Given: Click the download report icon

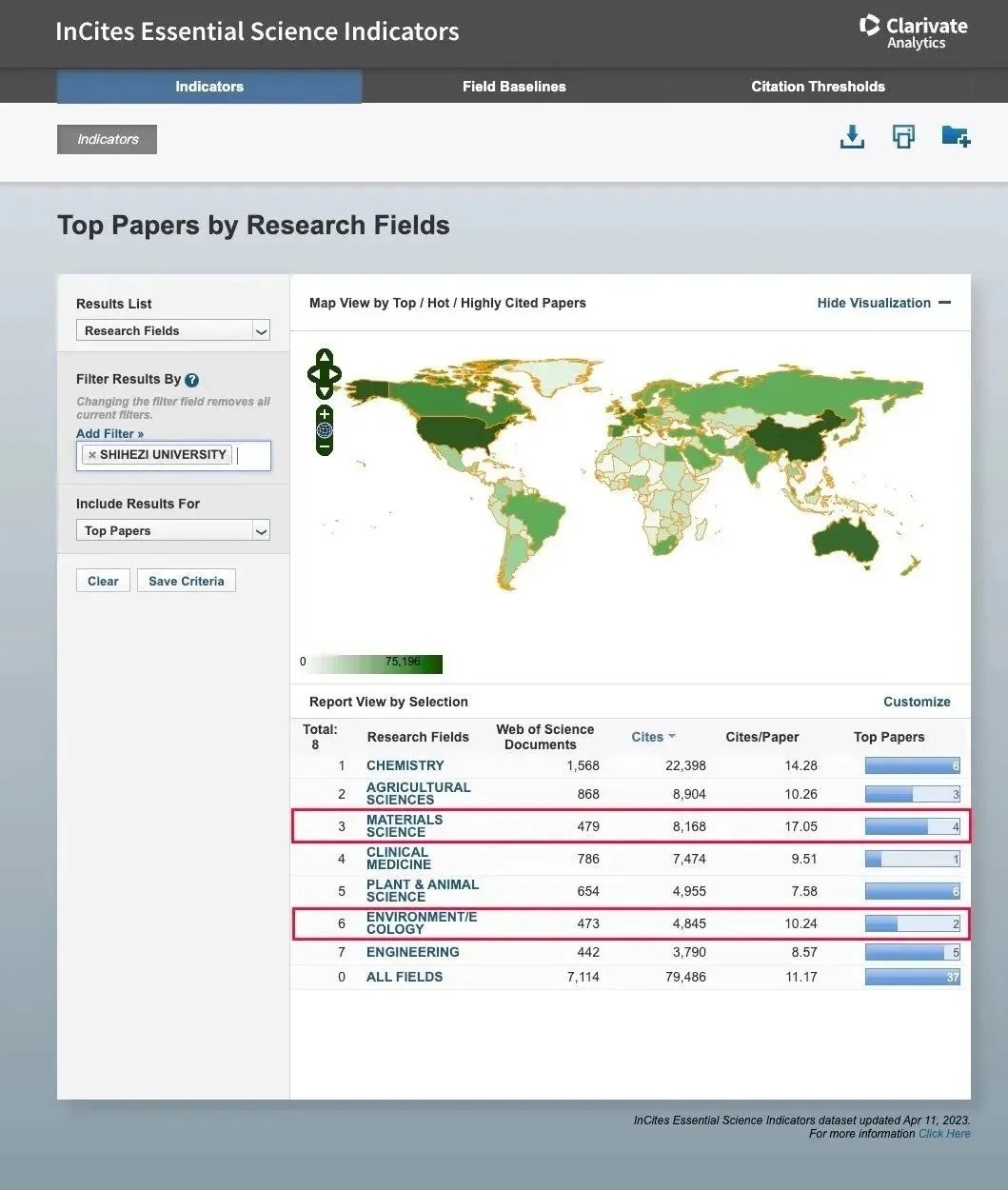Looking at the screenshot, I should [852, 137].
